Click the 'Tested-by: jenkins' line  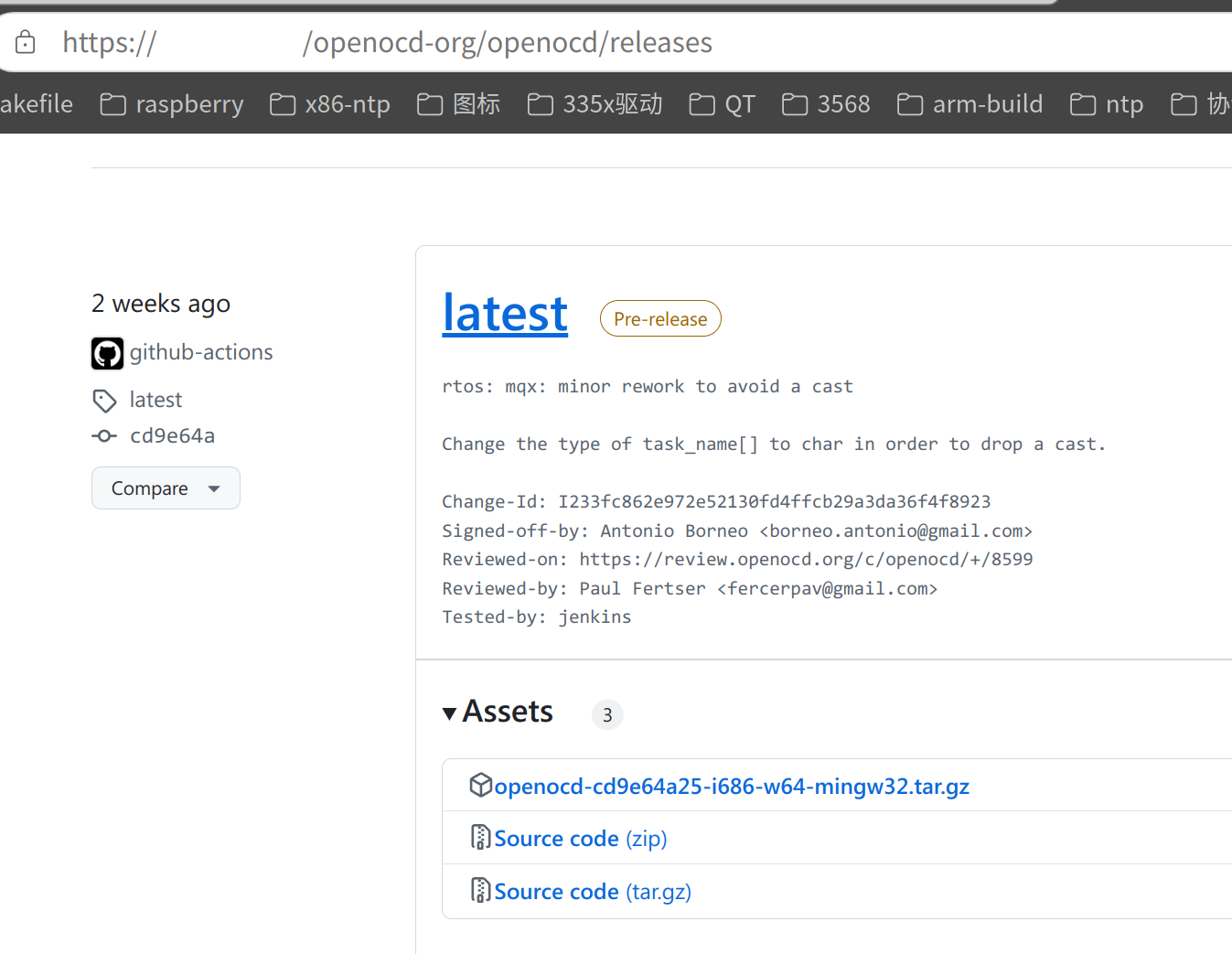(x=537, y=616)
